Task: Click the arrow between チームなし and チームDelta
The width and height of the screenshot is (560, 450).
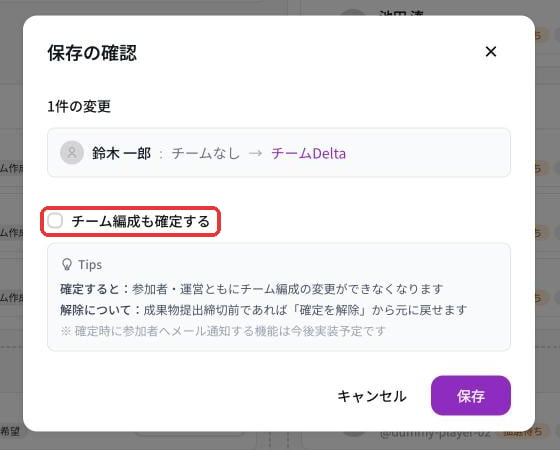Action: [x=255, y=154]
